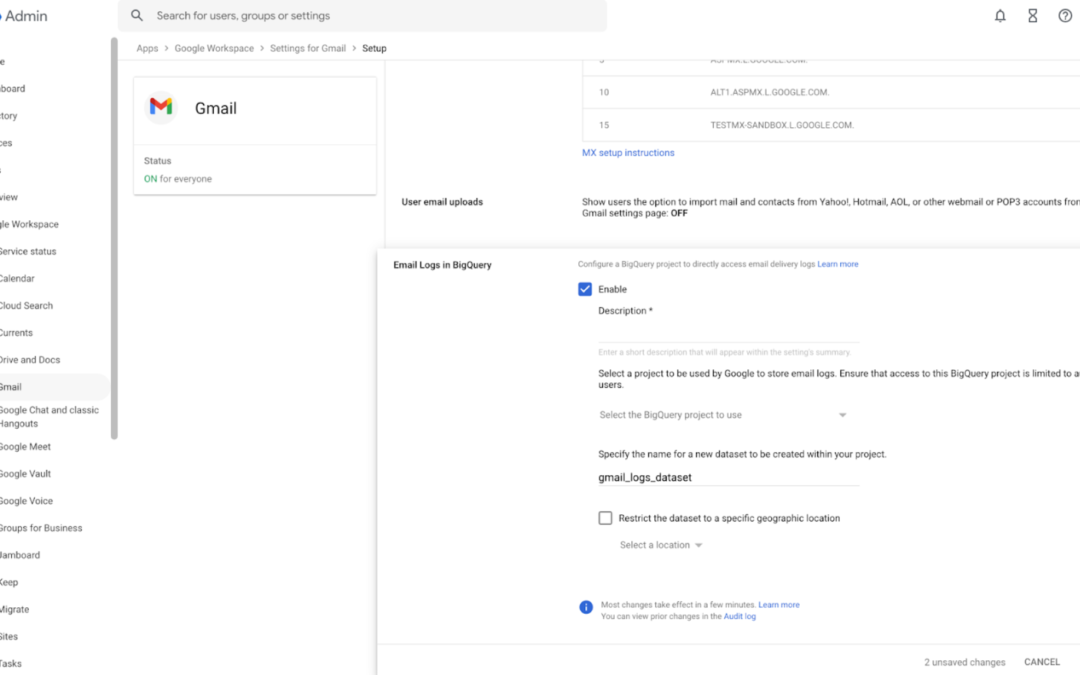The height and width of the screenshot is (675, 1080).
Task: Click the gmail_logs_dataset name field
Action: [x=729, y=477]
